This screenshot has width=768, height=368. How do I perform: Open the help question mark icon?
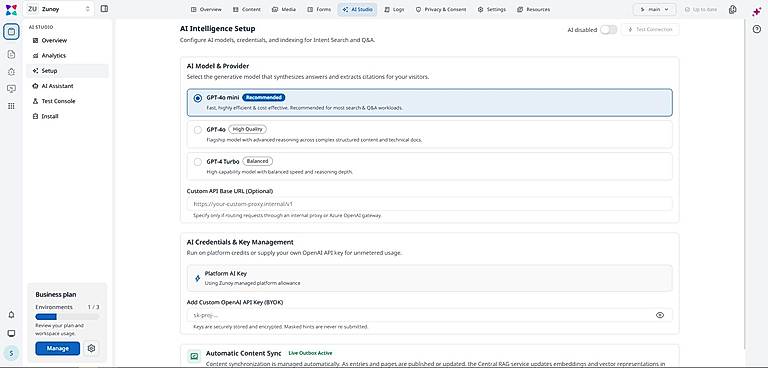[757, 29]
